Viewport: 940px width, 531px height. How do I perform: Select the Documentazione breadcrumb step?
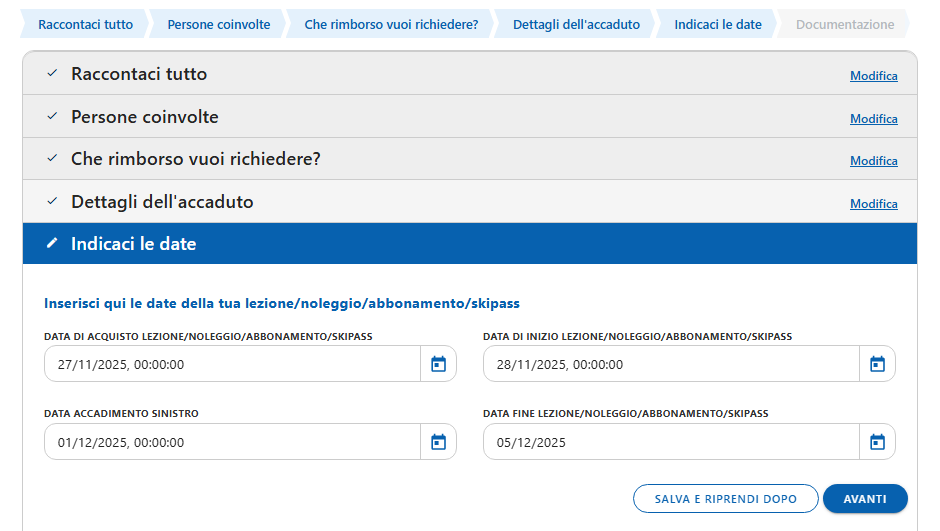click(x=845, y=24)
